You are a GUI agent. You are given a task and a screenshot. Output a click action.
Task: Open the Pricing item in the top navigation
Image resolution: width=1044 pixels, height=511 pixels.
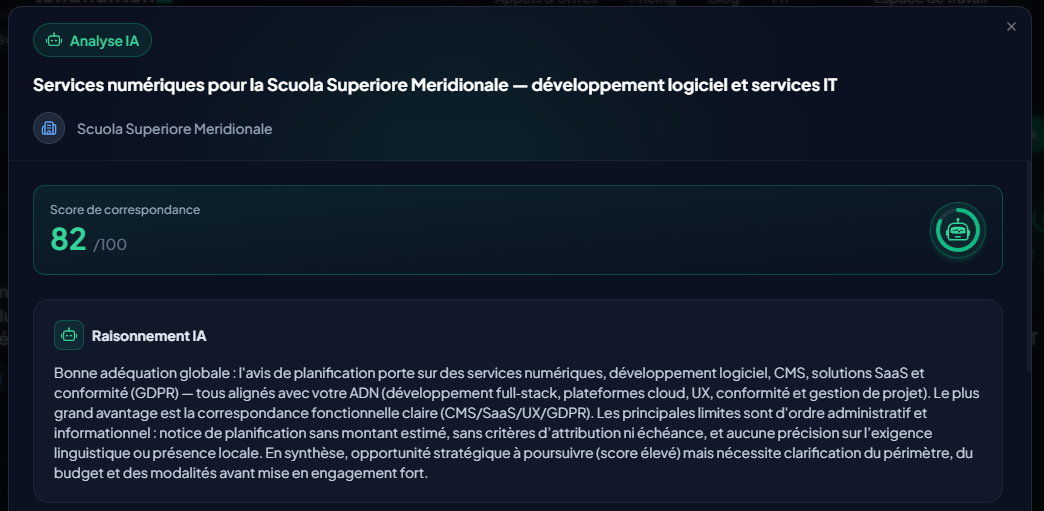pyautogui.click(x=652, y=2)
